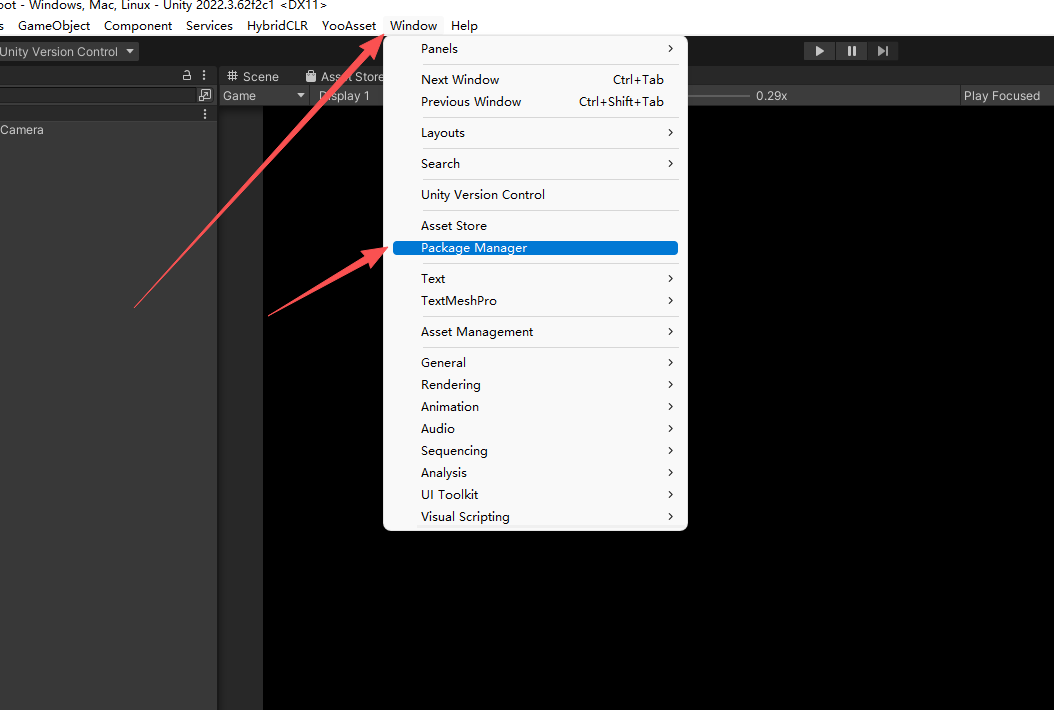Open the Services menu
This screenshot has height=710, width=1054.
pos(209,26)
